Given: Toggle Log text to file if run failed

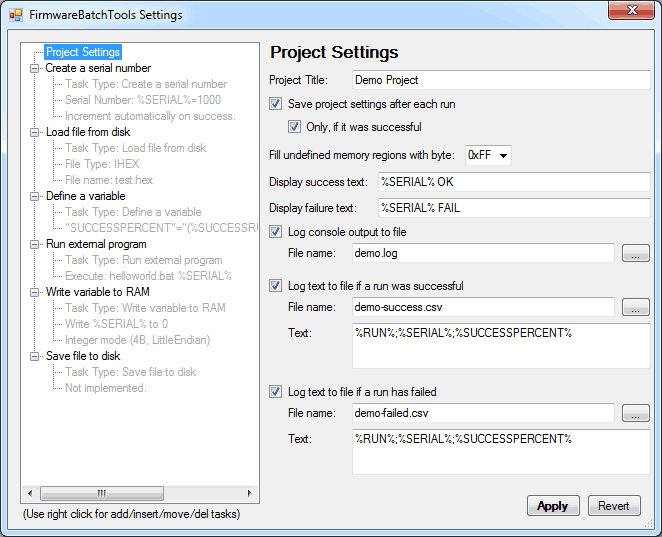Looking at the screenshot, I should [x=276, y=392].
